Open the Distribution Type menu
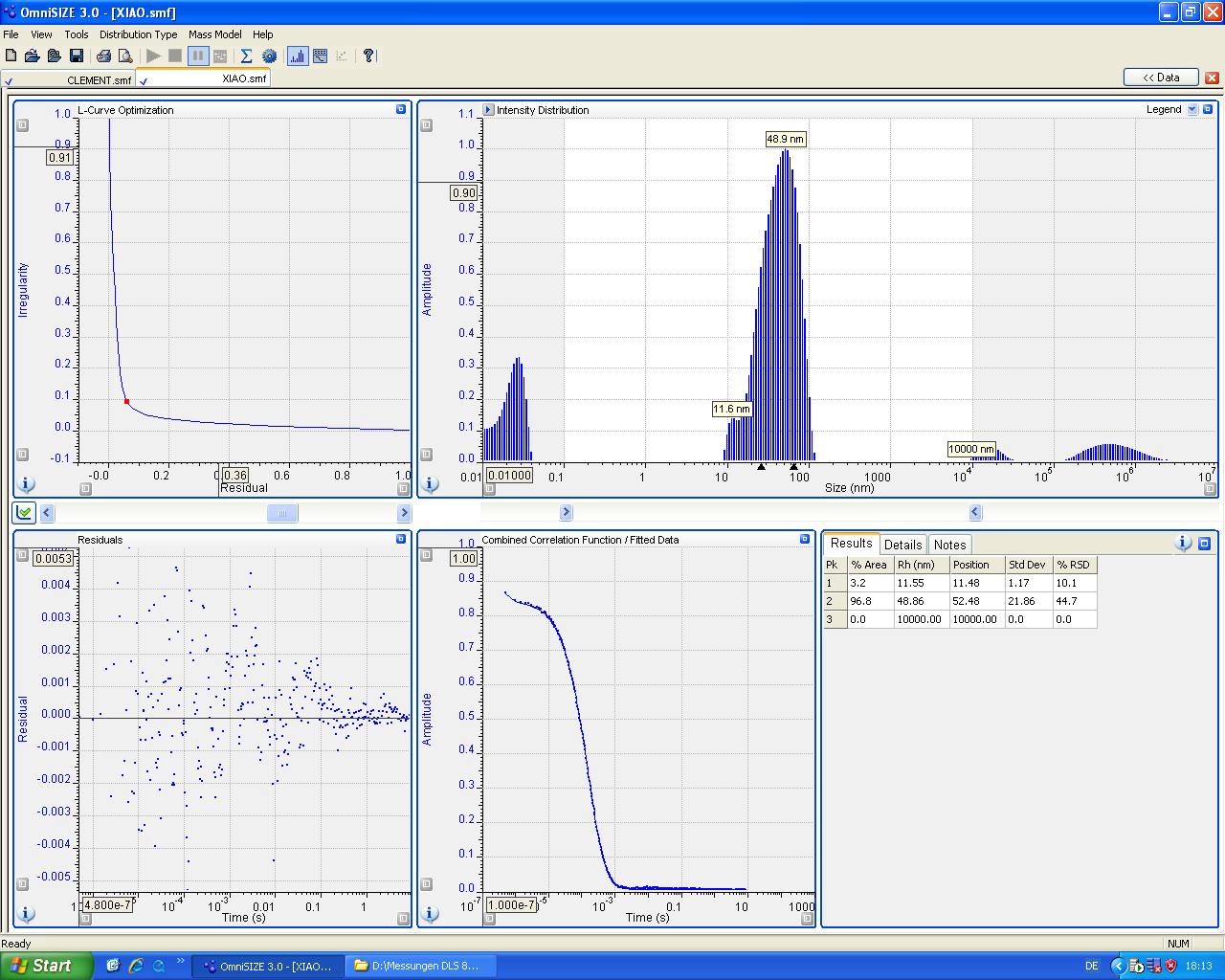Image resolution: width=1225 pixels, height=980 pixels. (138, 34)
